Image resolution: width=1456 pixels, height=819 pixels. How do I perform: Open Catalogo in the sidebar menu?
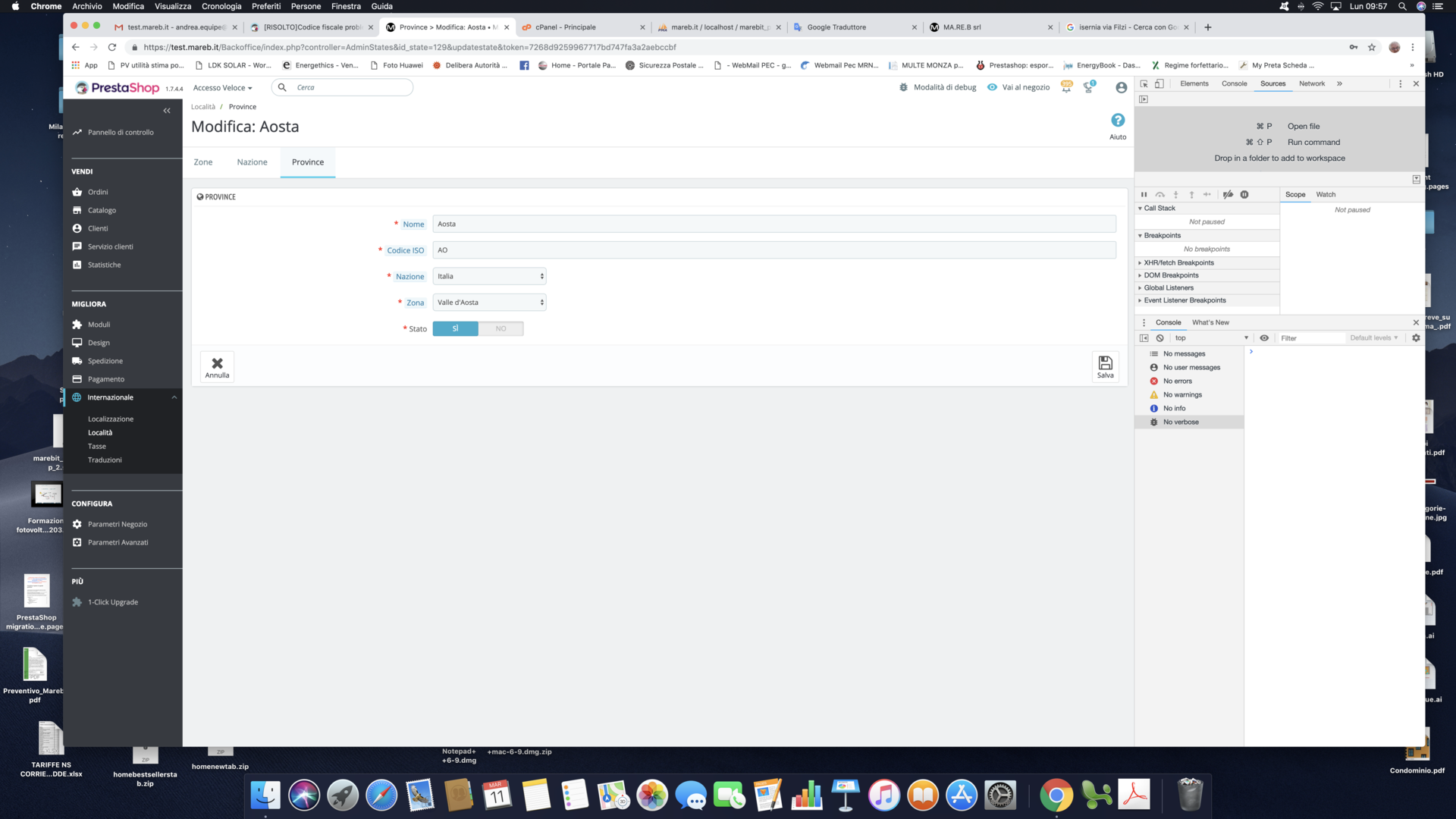tap(102, 210)
